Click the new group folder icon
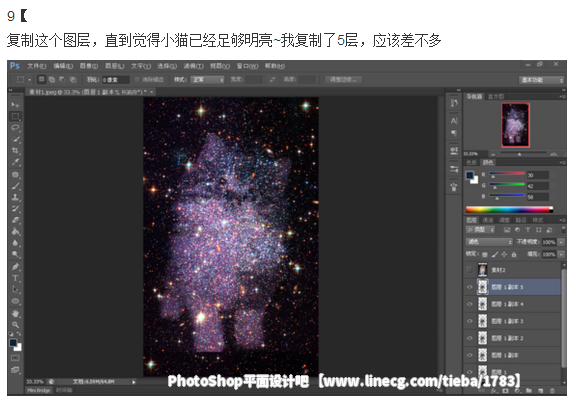Screen dimensions: 576x400 (x=529, y=391)
